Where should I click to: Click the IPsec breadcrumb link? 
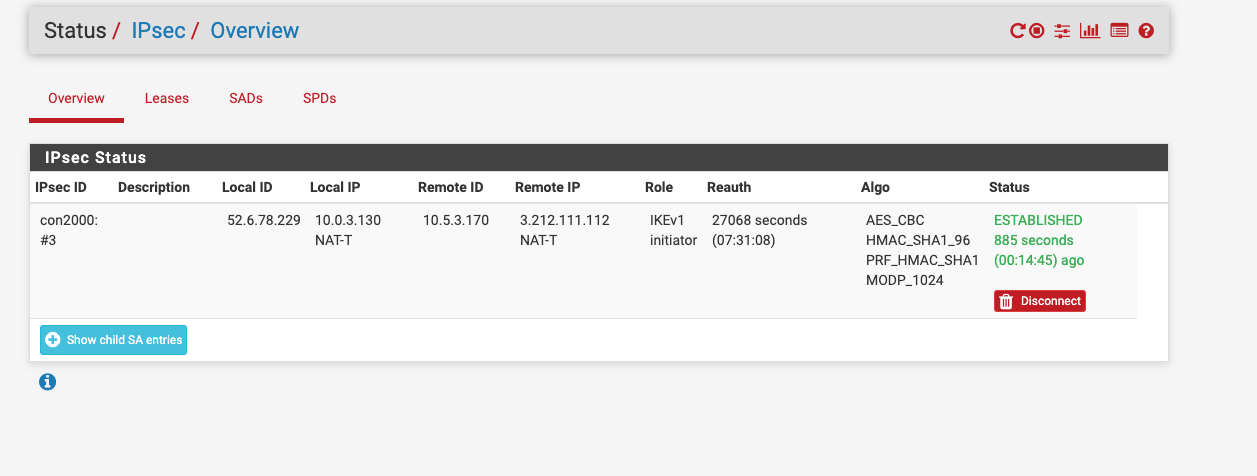(158, 30)
